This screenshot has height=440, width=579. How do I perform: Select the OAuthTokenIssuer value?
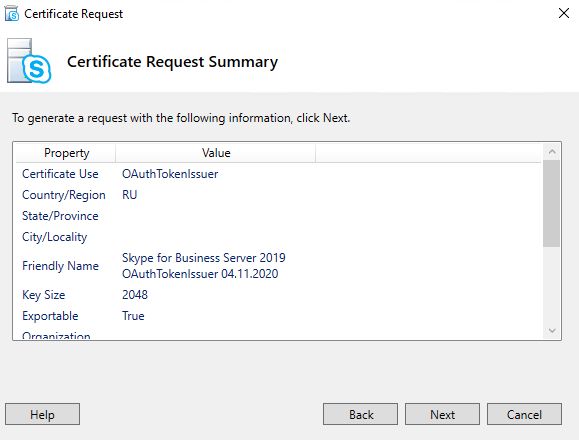point(170,173)
